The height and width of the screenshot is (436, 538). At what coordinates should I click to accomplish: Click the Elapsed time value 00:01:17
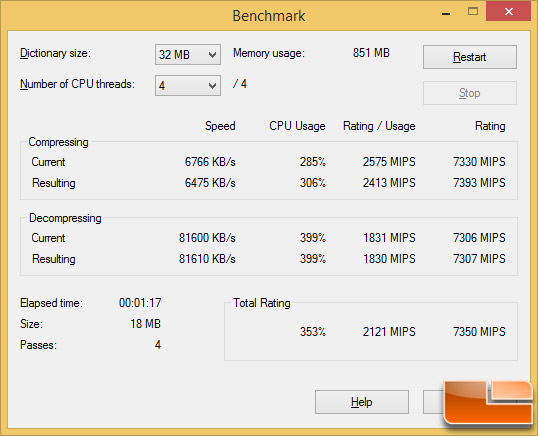click(x=140, y=303)
